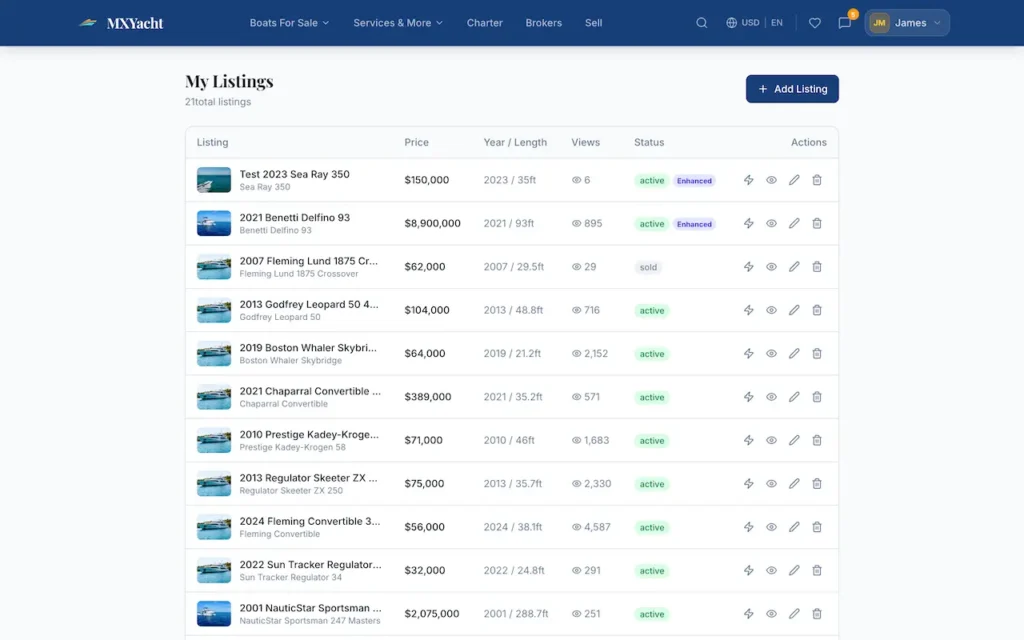Viewport: 1024px width, 640px height.
Task: Click the Enhanced badge on Sea Ray row
Action: pos(694,181)
